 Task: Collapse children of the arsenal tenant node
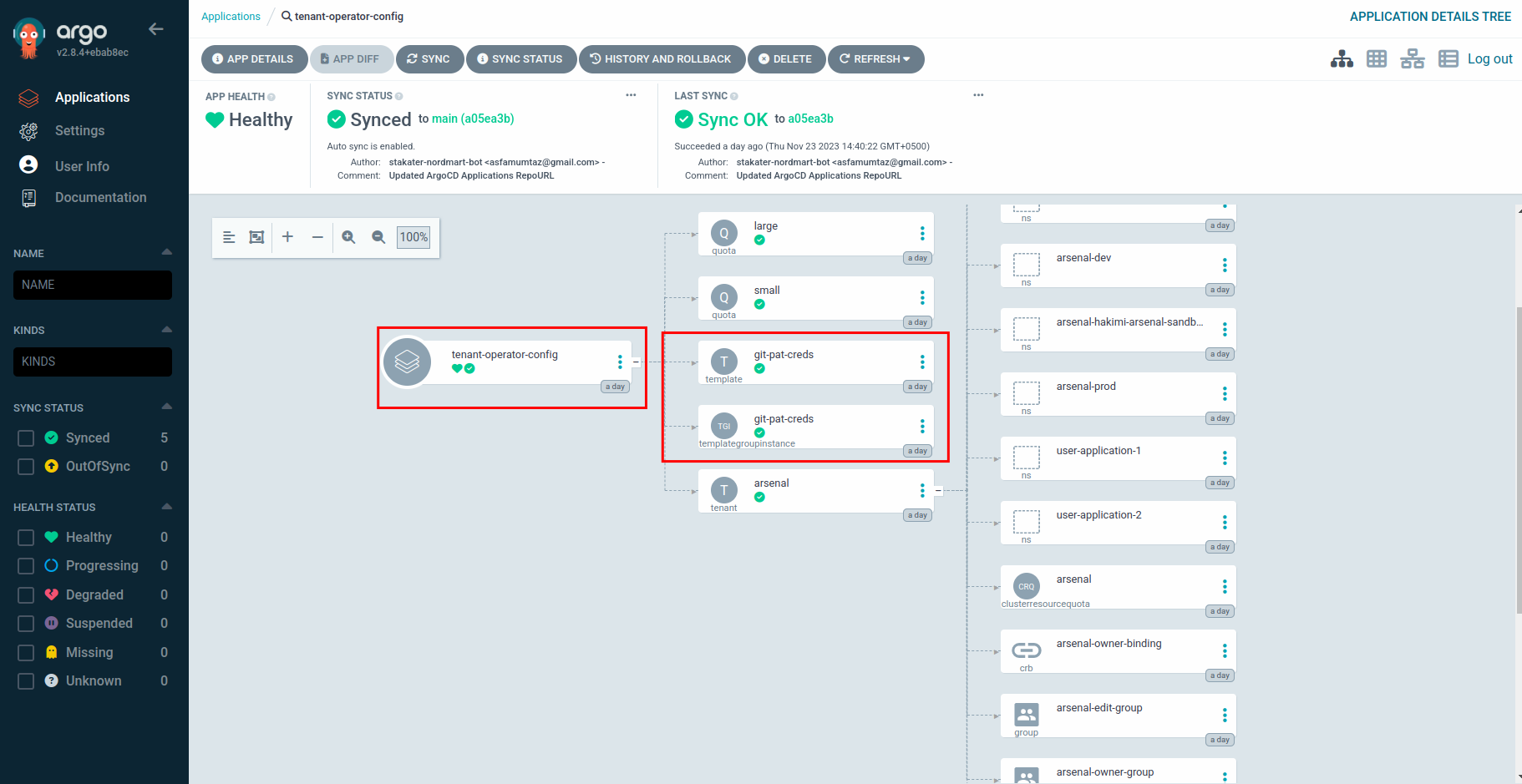point(938,491)
